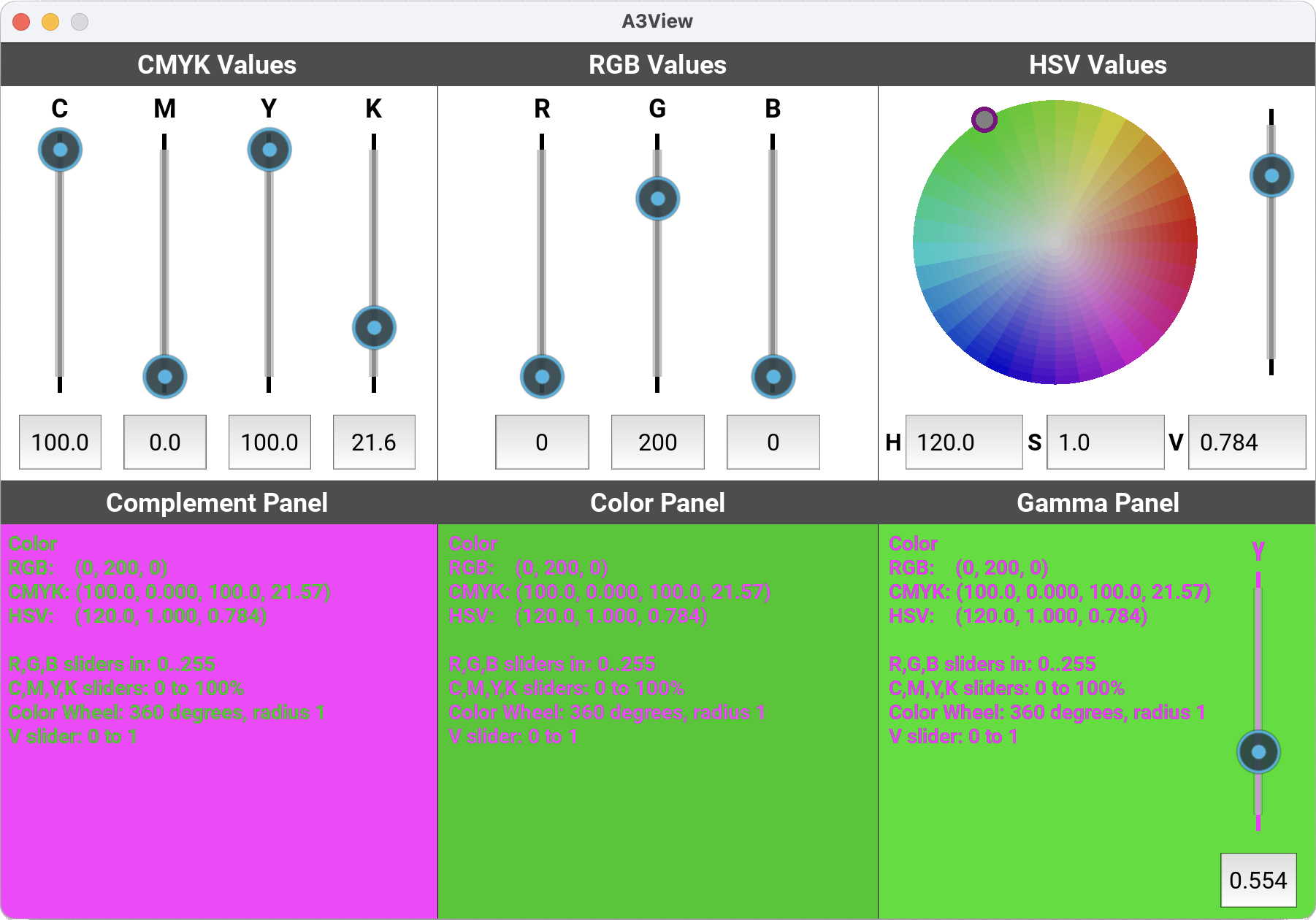1316x920 pixels.
Task: Click the Blue slider knob
Action: (x=773, y=377)
